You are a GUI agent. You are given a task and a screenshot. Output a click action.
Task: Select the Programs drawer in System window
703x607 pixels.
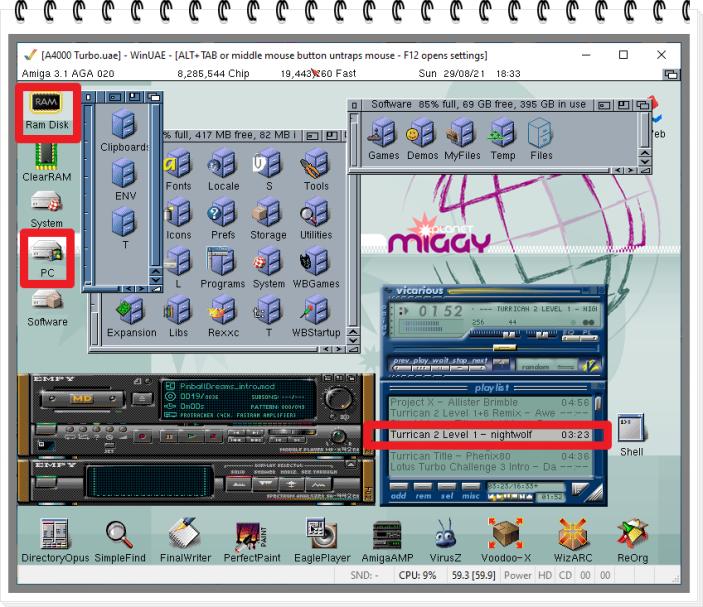click(x=222, y=268)
